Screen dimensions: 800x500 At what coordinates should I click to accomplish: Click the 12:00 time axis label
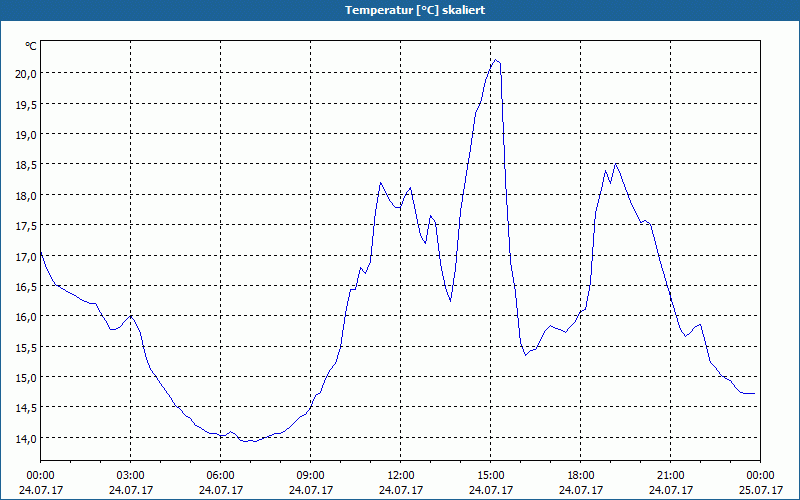[x=401, y=476]
